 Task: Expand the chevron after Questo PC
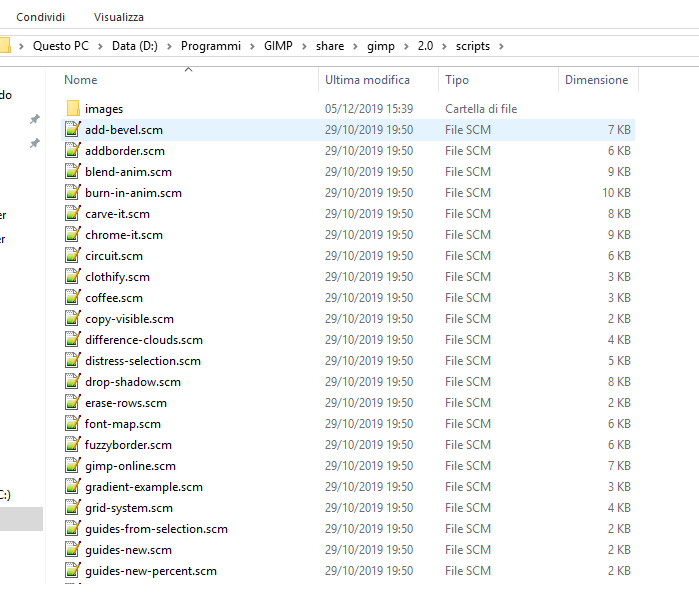100,46
